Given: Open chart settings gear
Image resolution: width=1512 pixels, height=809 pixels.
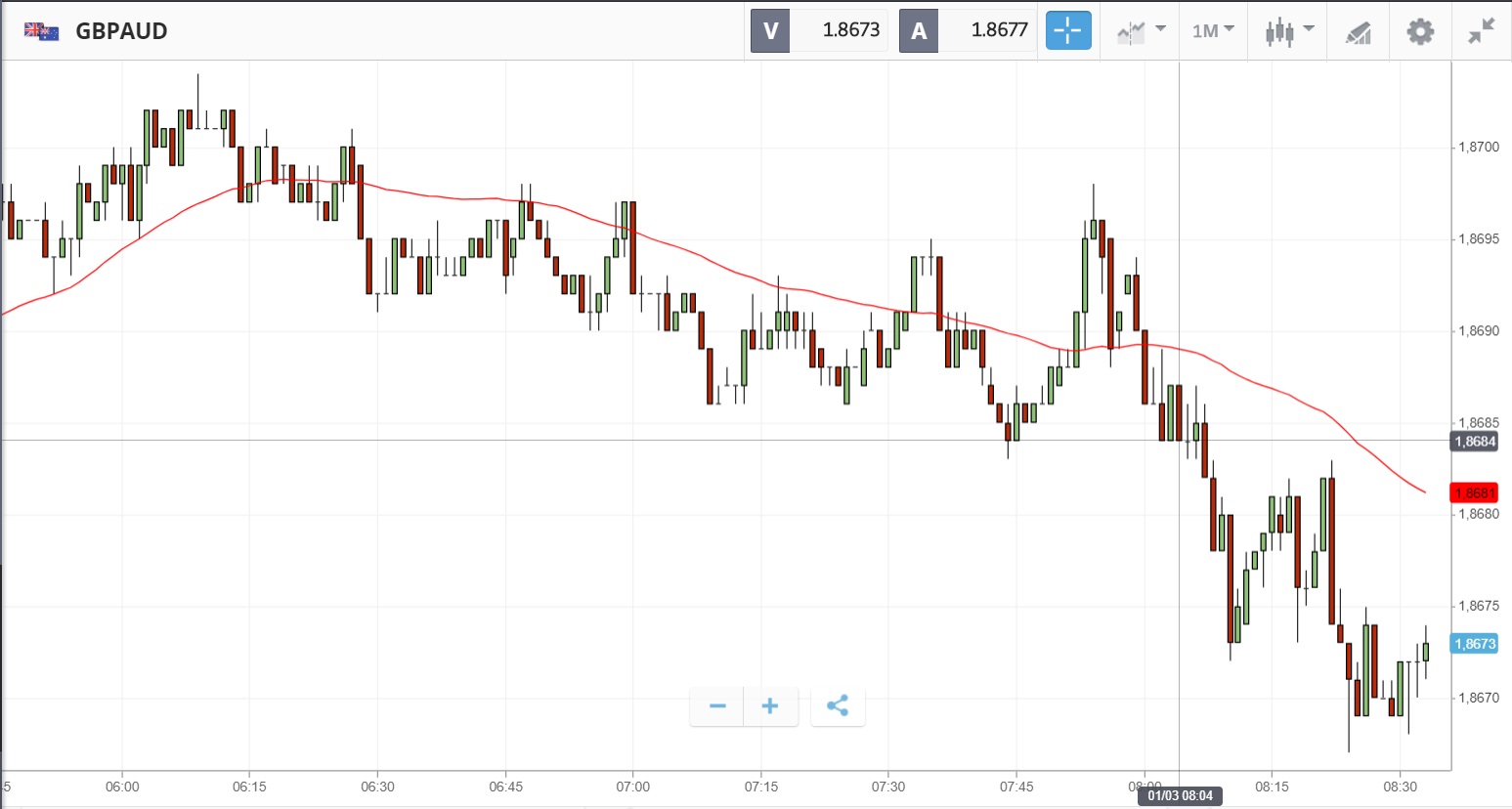Looking at the screenshot, I should 1420,31.
